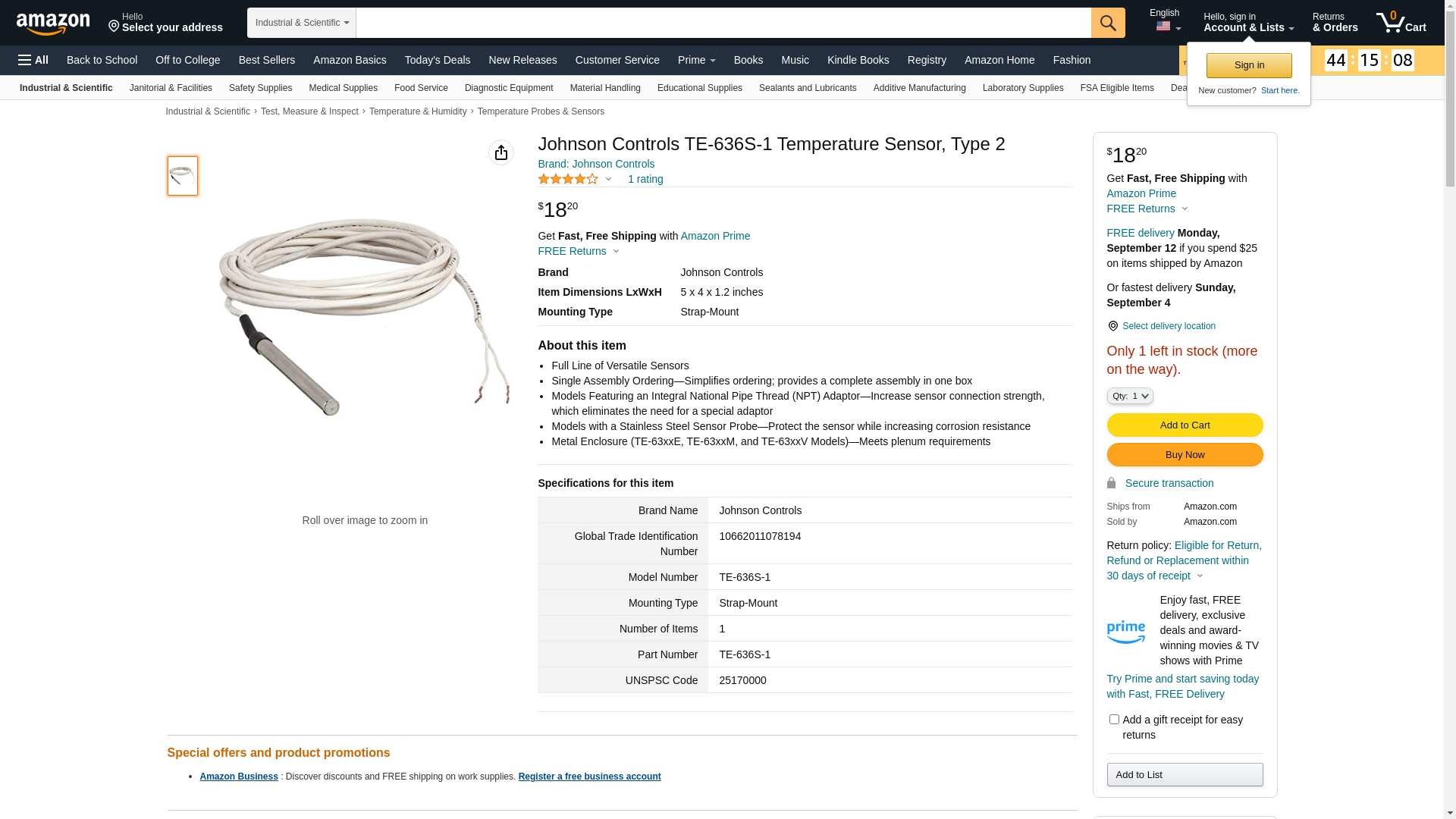Click the search magnifier button
Image resolution: width=1456 pixels, height=819 pixels.
pos(1108,23)
